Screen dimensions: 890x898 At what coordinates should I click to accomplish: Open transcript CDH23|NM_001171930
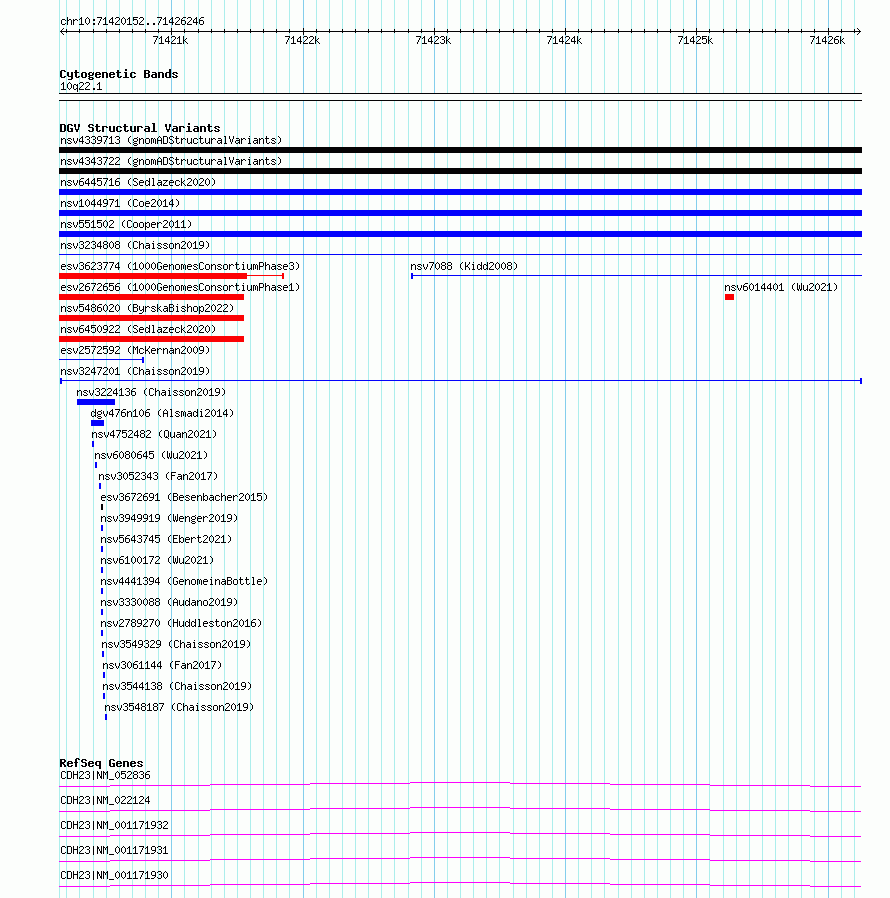coord(115,875)
